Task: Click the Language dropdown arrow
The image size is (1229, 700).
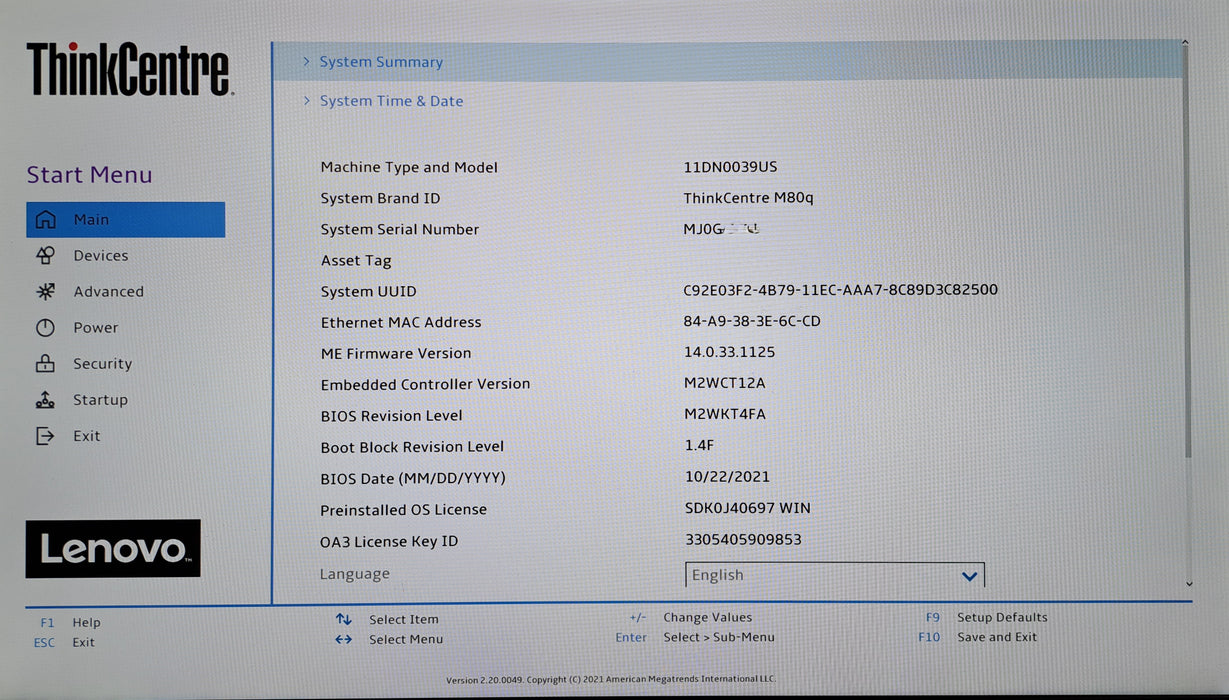Action: [x=968, y=576]
